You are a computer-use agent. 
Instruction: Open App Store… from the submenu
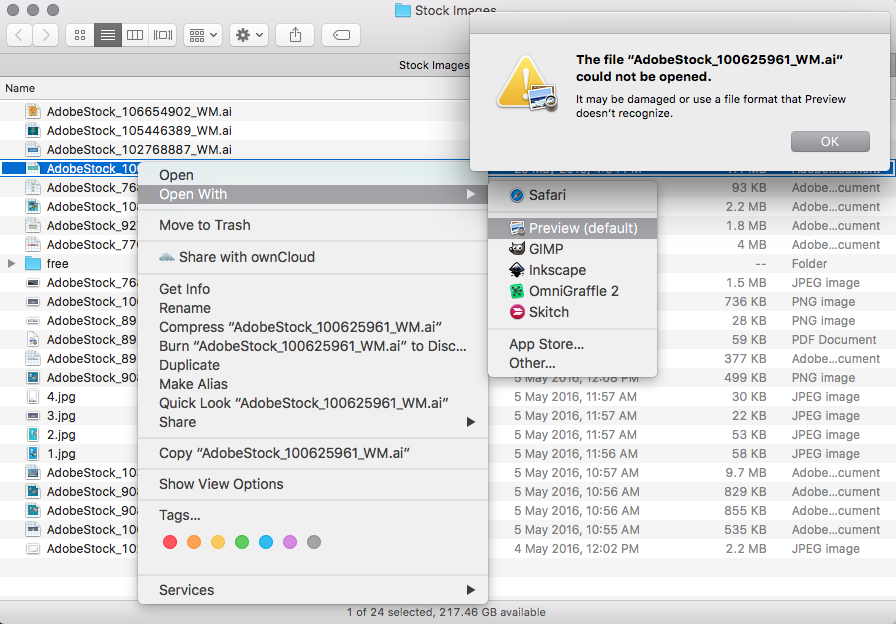tap(546, 344)
